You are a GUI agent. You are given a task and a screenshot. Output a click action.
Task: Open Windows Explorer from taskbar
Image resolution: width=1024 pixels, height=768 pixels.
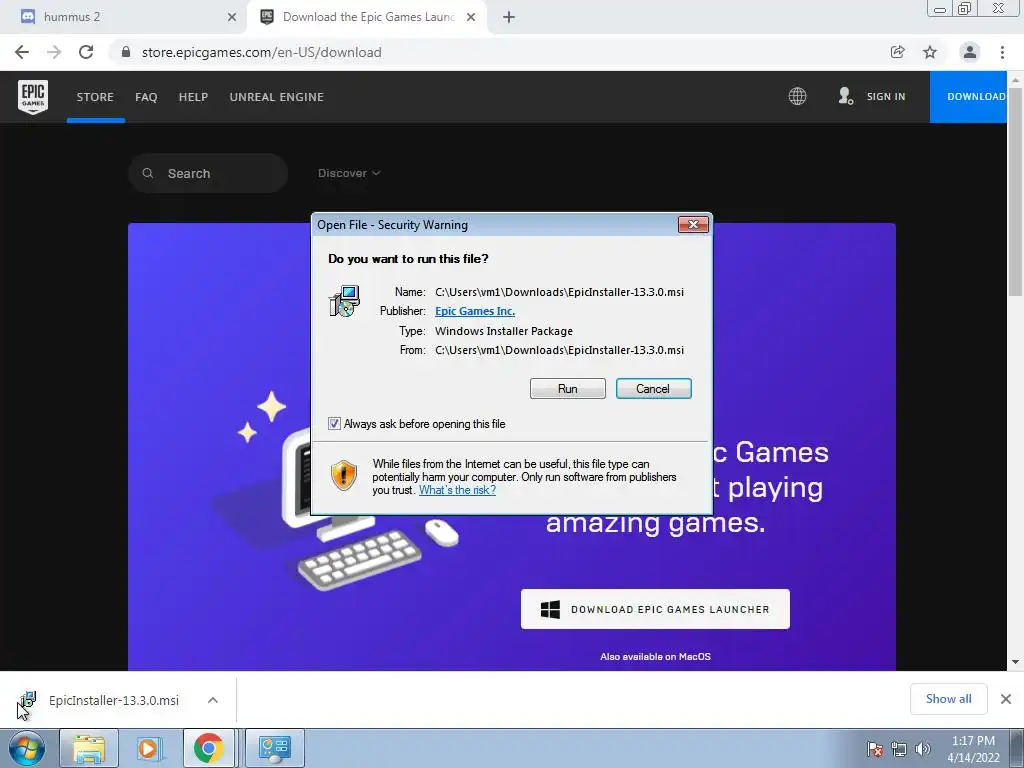(89, 748)
